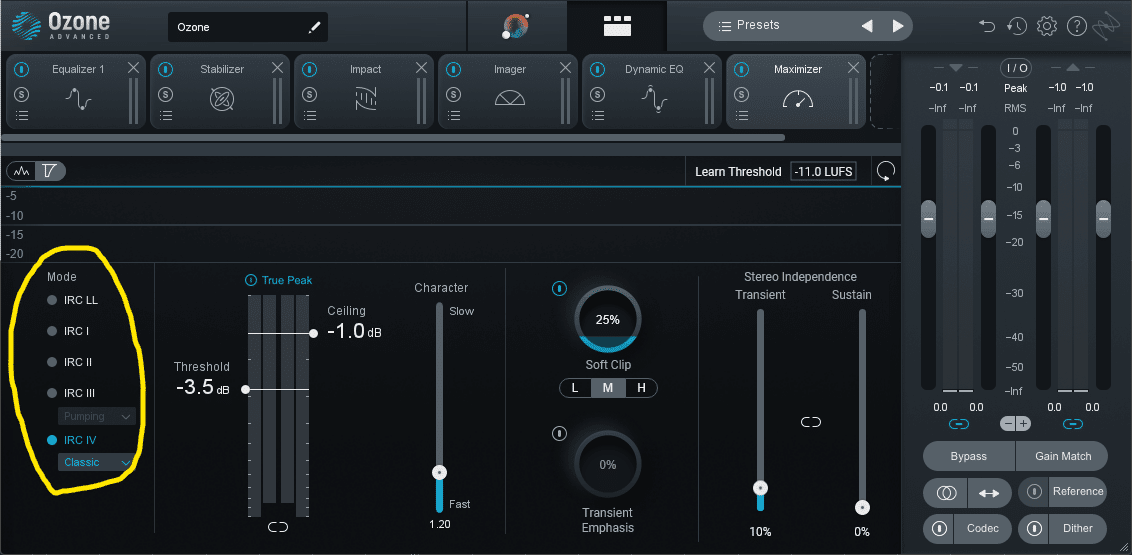Open Maximizer module preset list icon
Screen dimensions: 1132x555
coord(741,115)
